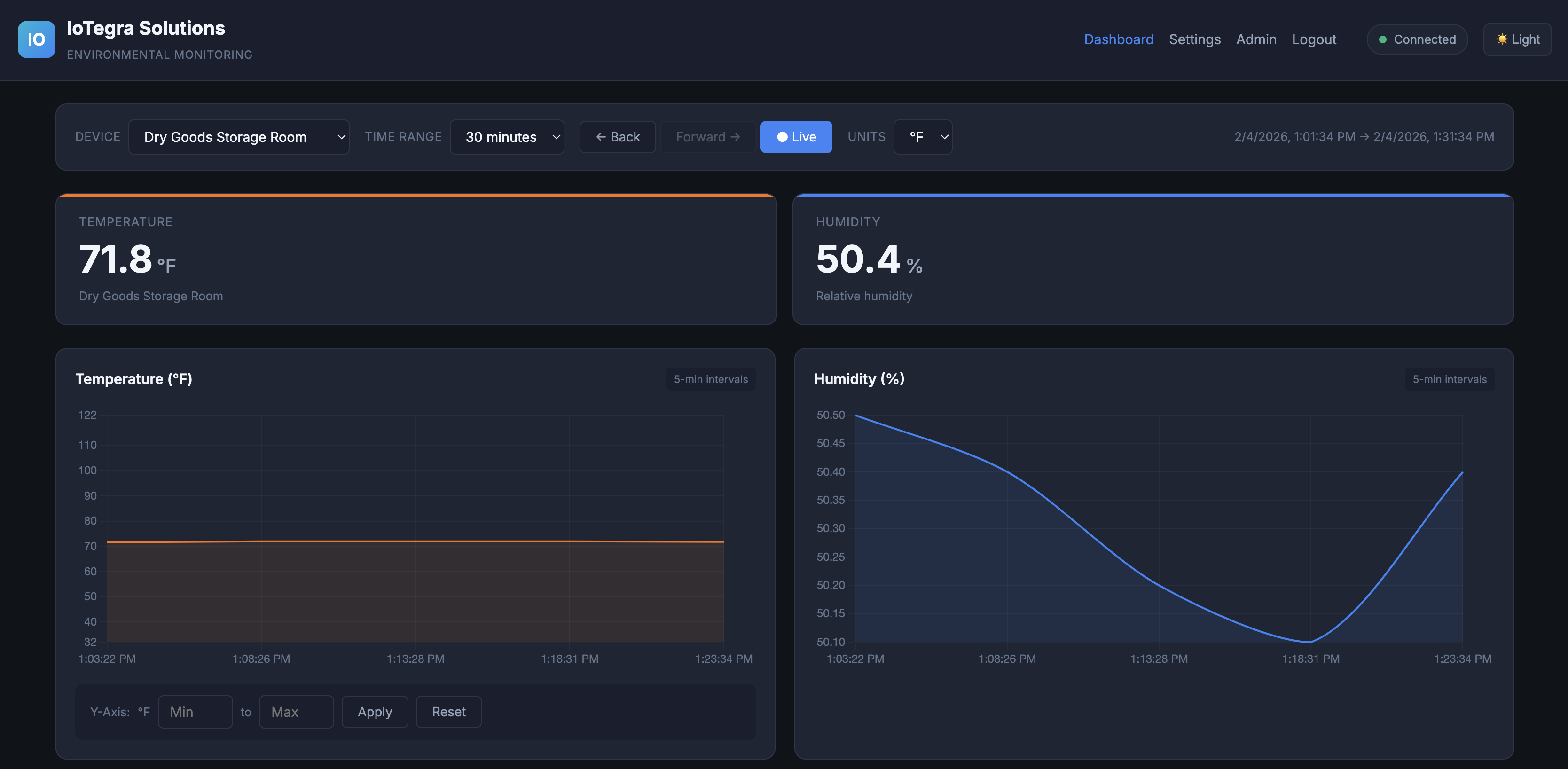
Task: Click the green Connected status indicator dot
Action: click(1382, 39)
